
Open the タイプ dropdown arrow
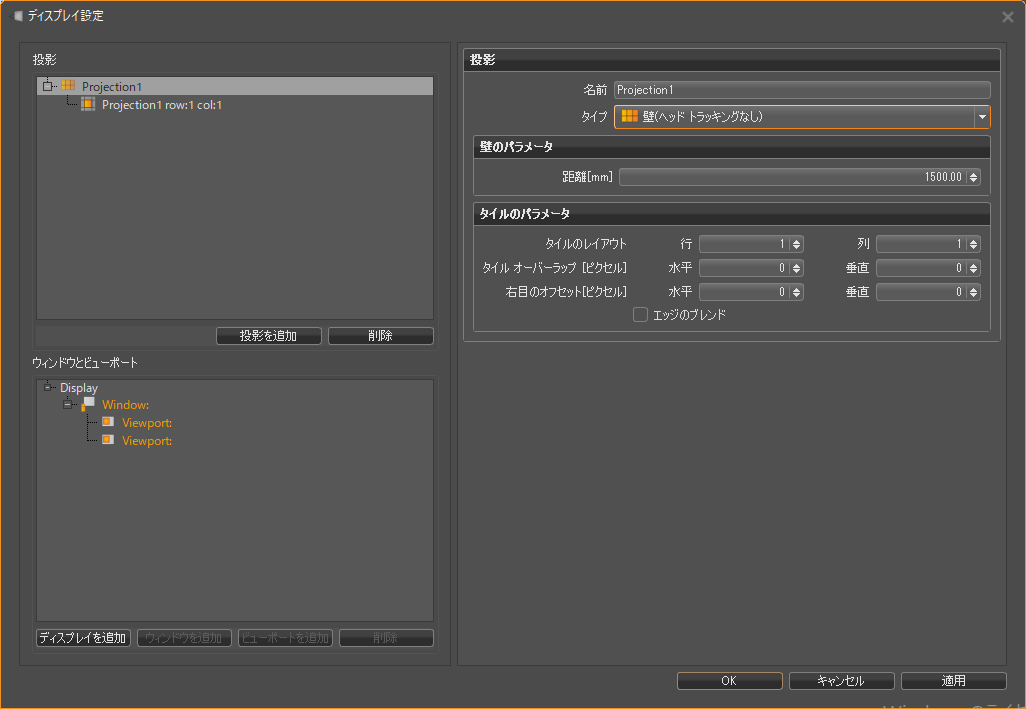[x=982, y=117]
